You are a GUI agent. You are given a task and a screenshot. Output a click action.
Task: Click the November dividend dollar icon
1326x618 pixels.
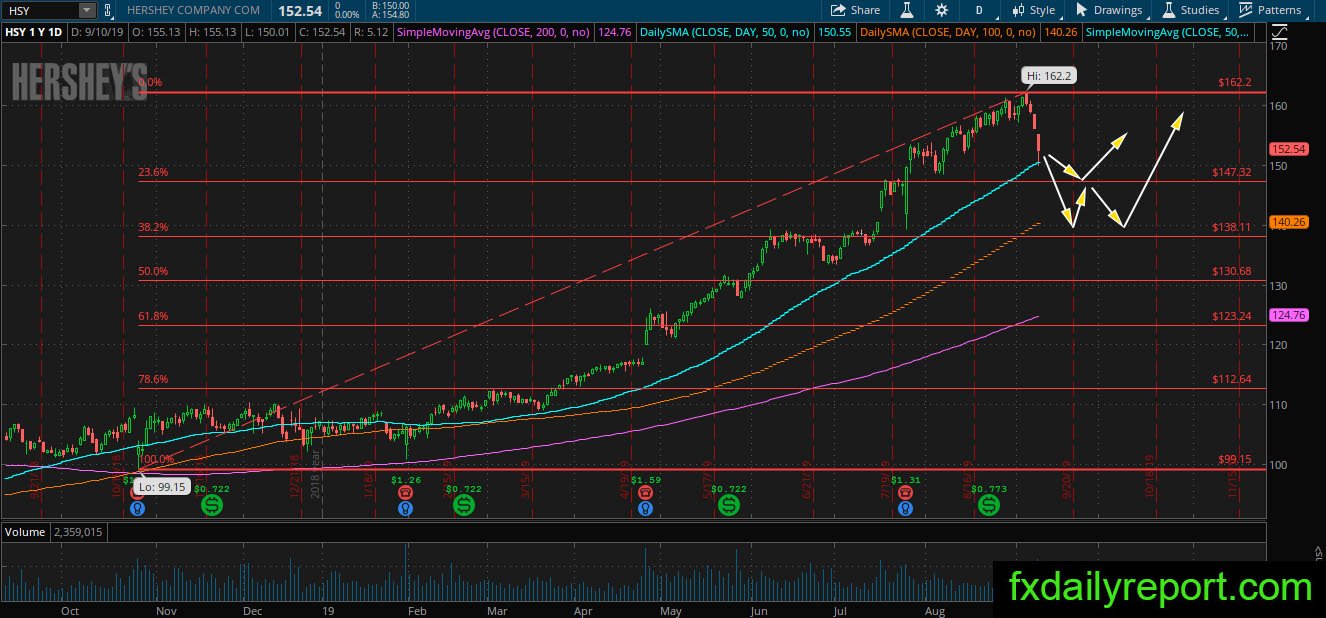coord(212,505)
